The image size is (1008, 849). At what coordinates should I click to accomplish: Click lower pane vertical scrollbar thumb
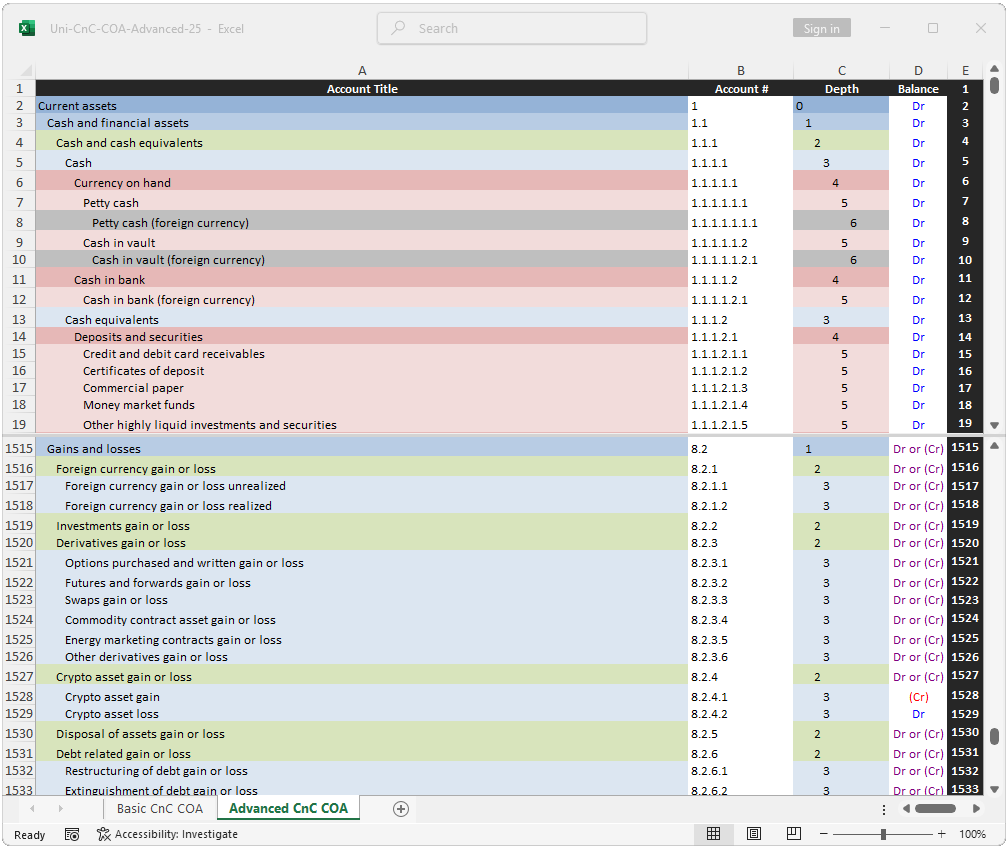pos(994,737)
